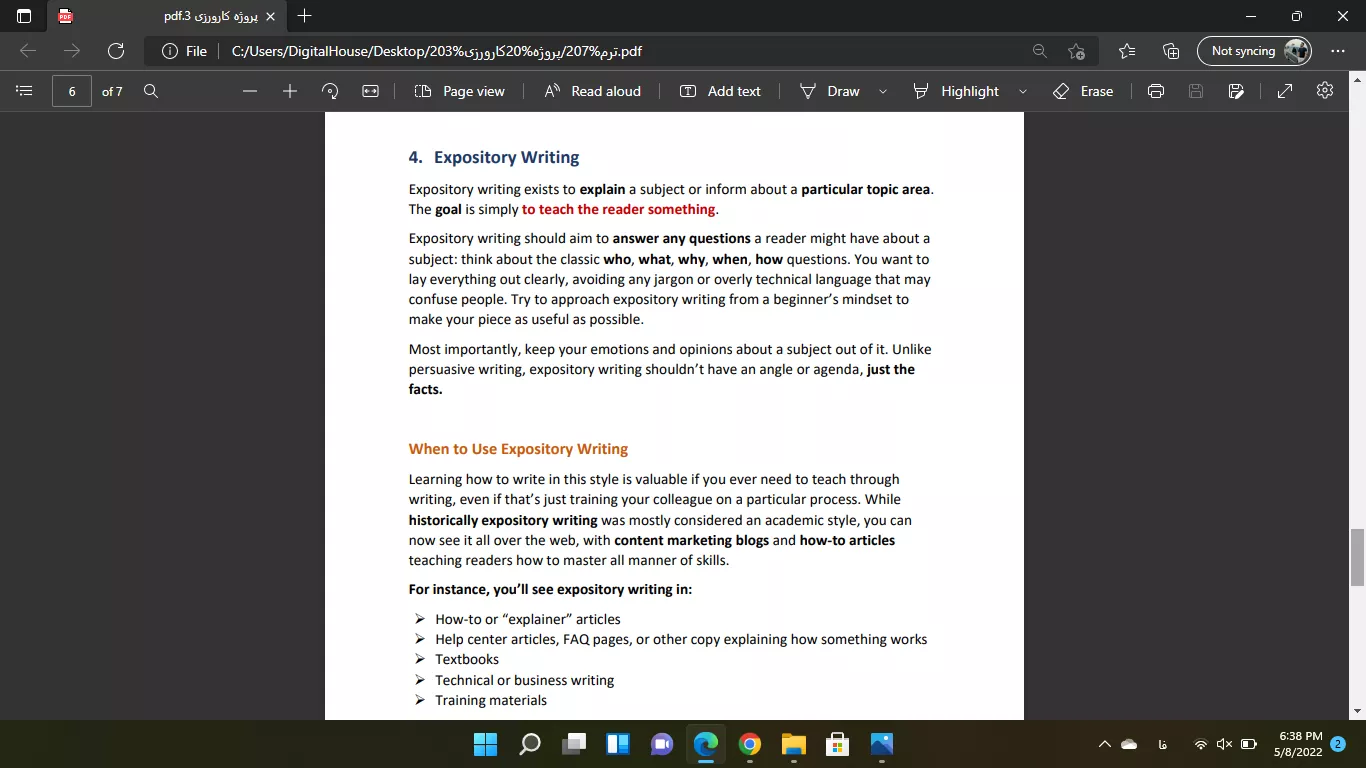This screenshot has height=768, width=1366.
Task: Click the muted volume tray icon
Action: (1225, 744)
